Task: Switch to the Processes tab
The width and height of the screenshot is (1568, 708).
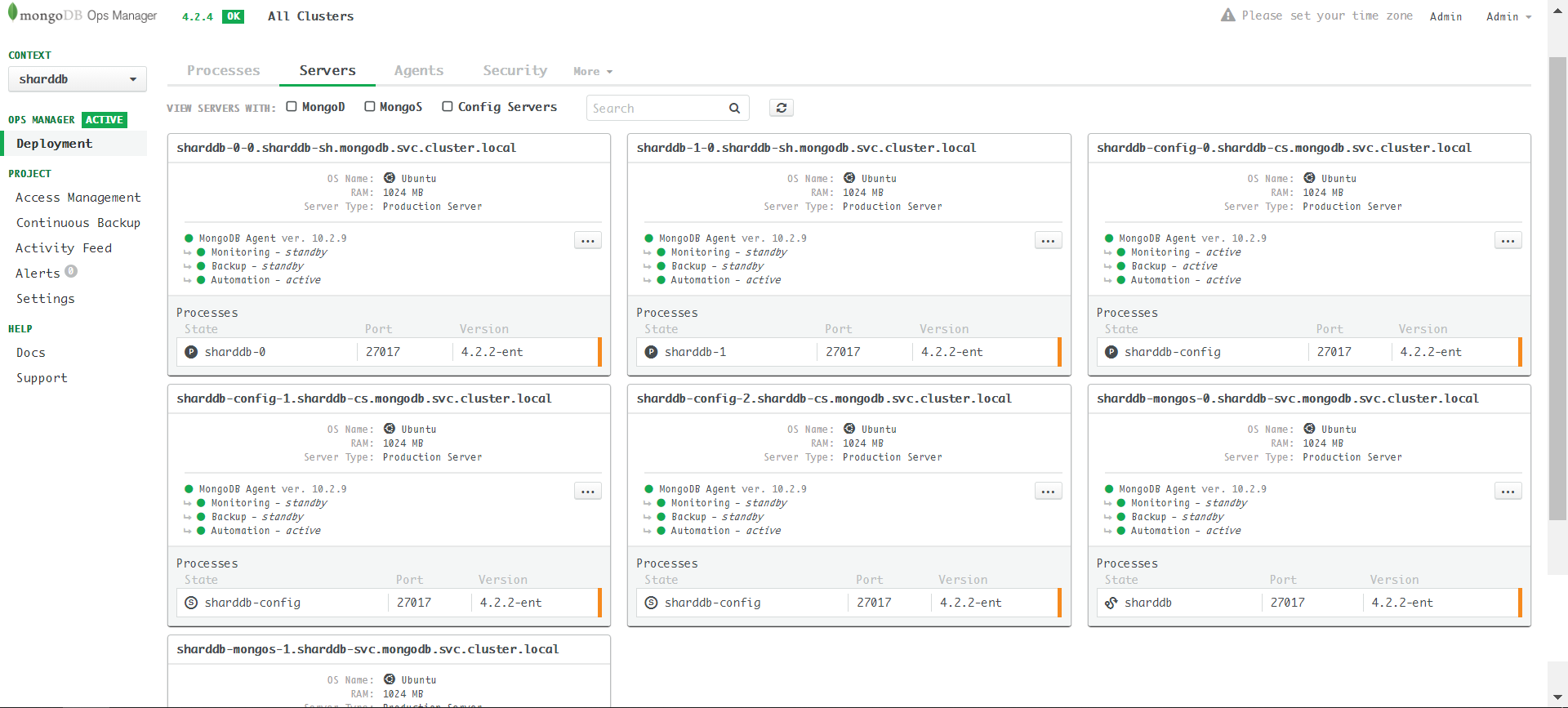Action: 223,70
